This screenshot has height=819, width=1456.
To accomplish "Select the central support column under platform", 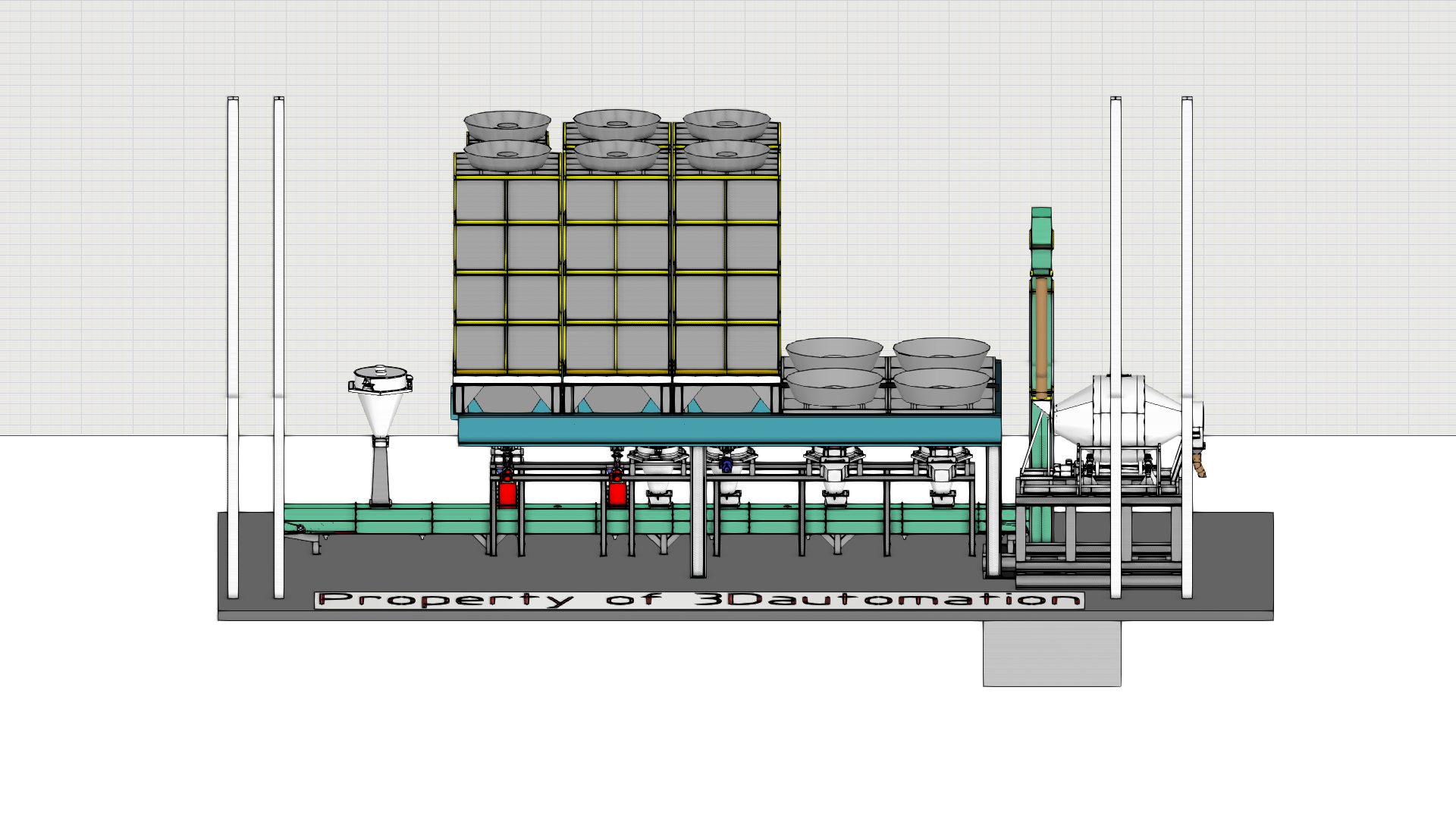I will point(698,511).
